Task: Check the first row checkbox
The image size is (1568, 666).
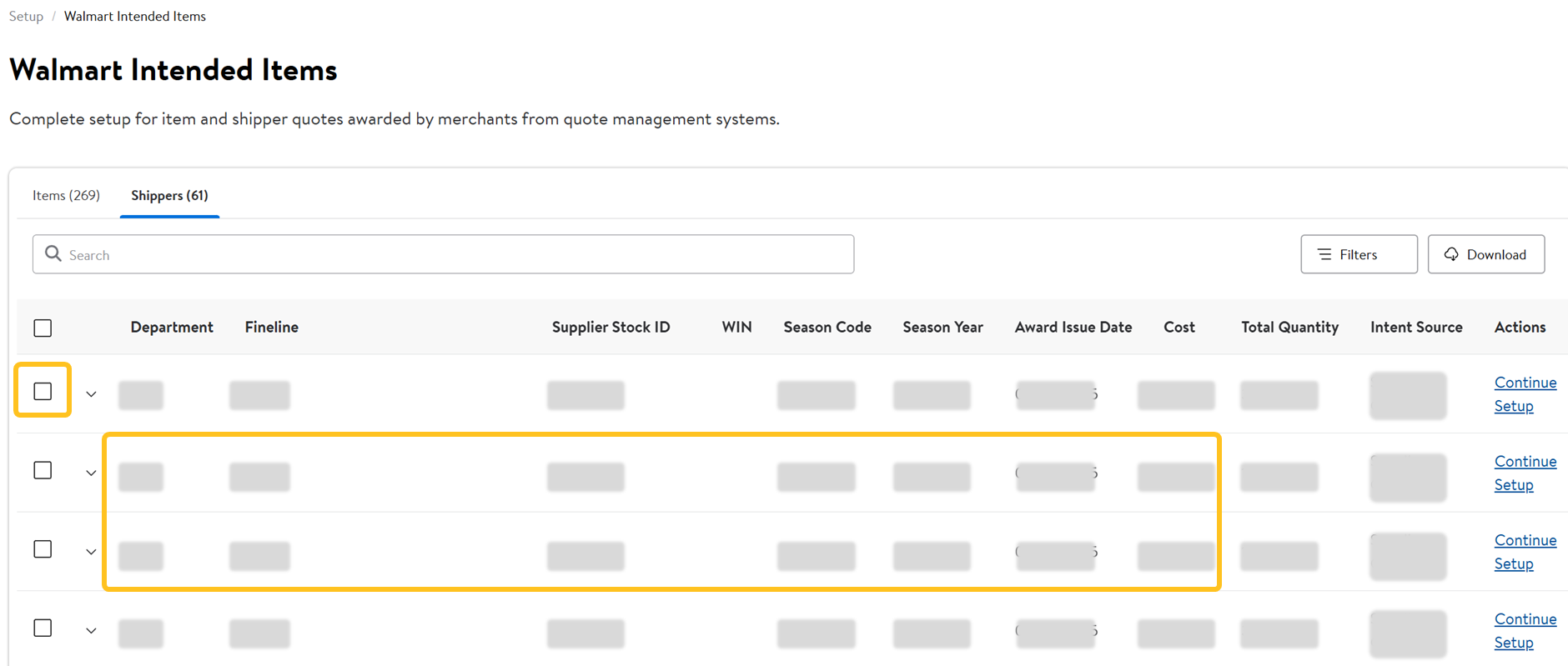Action: pos(43,391)
